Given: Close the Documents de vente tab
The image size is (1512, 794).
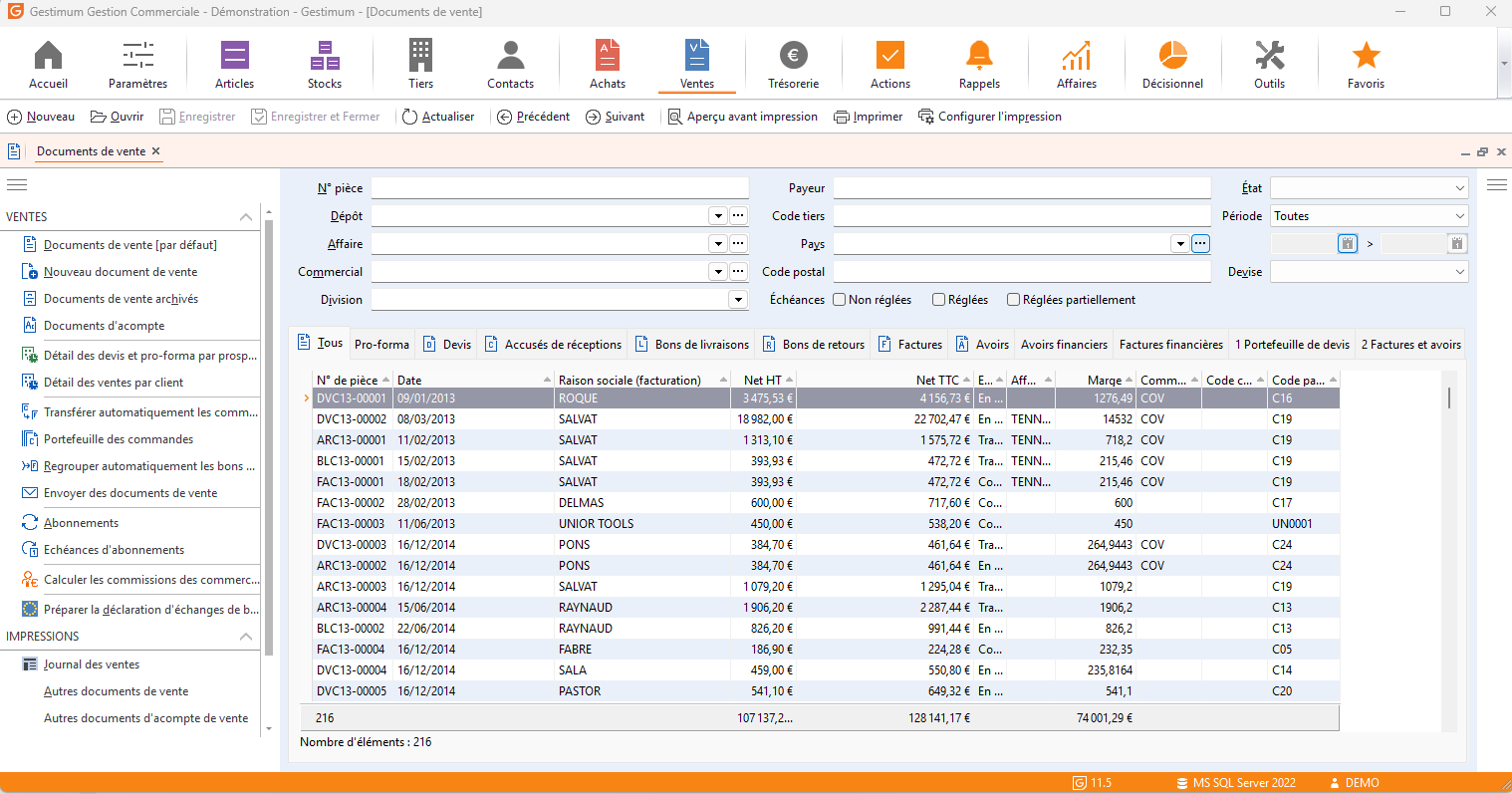Looking at the screenshot, I should [x=156, y=151].
